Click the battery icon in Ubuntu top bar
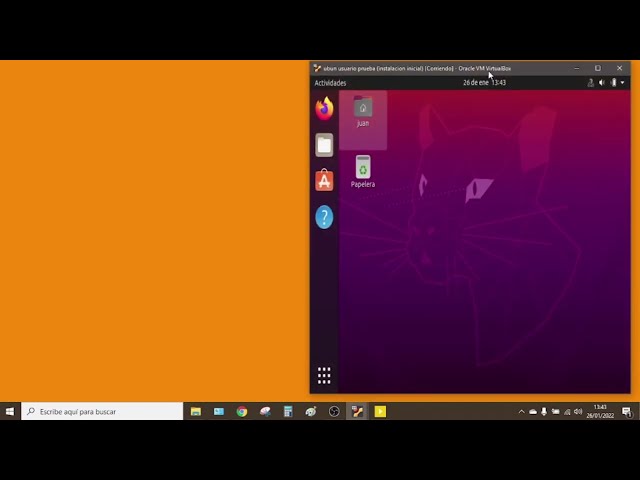640x480 pixels. click(613, 83)
